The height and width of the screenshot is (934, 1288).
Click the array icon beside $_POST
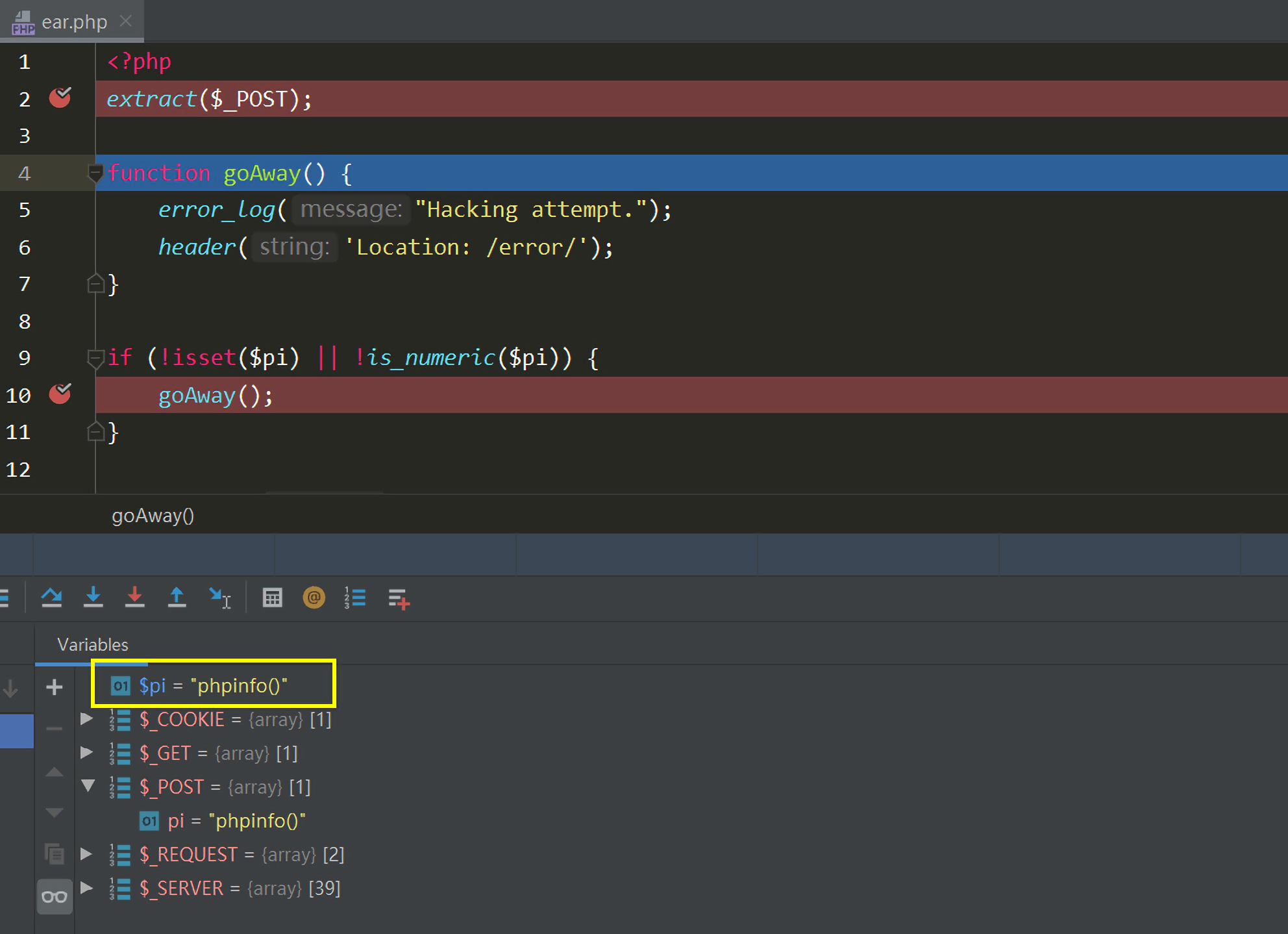[x=119, y=787]
